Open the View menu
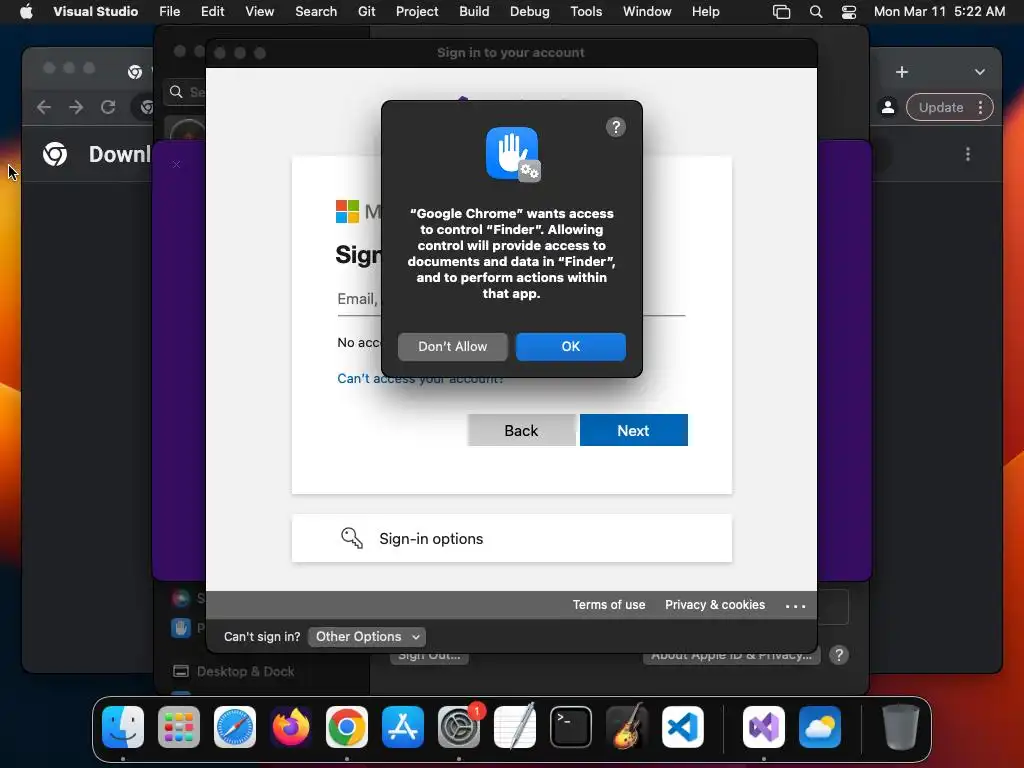Viewport: 1024px width, 768px height. pyautogui.click(x=259, y=11)
